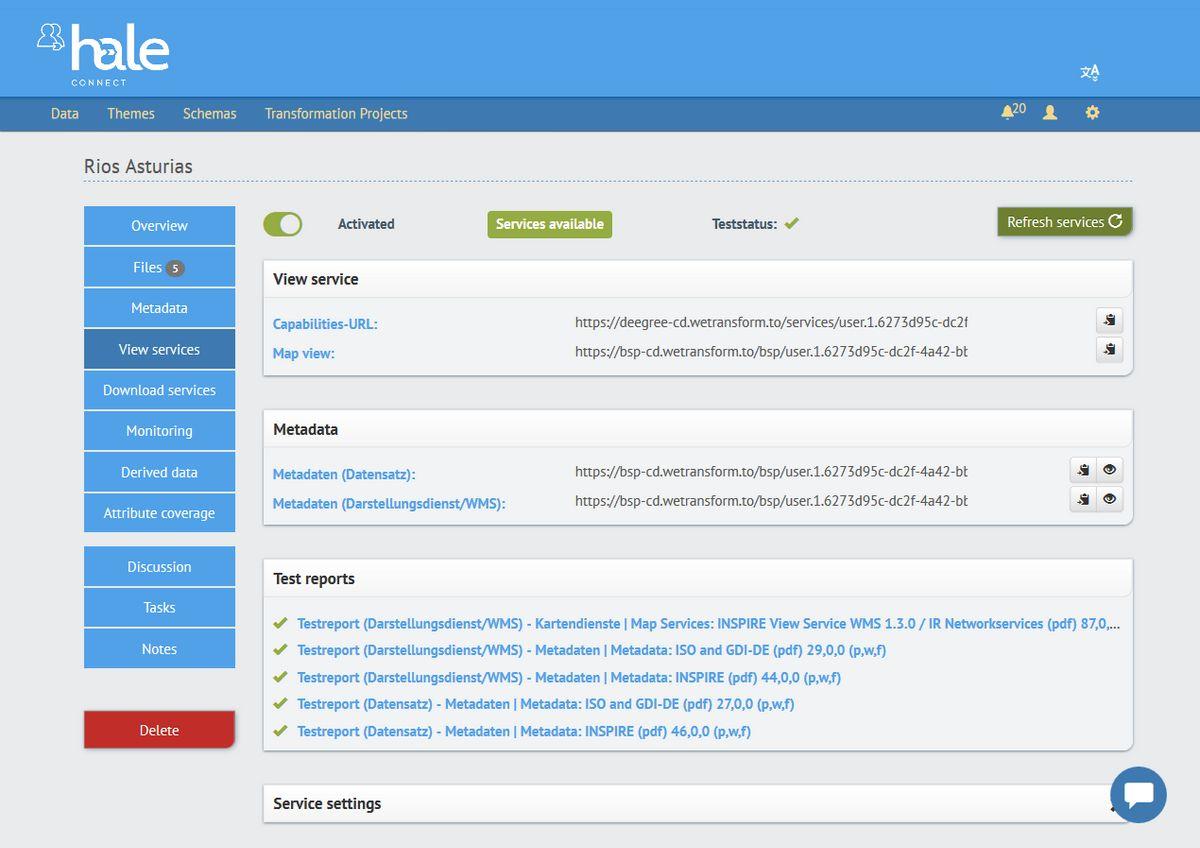Copy the Metadaten (Datensatz) URL
The width and height of the screenshot is (1200, 848).
1083,470
